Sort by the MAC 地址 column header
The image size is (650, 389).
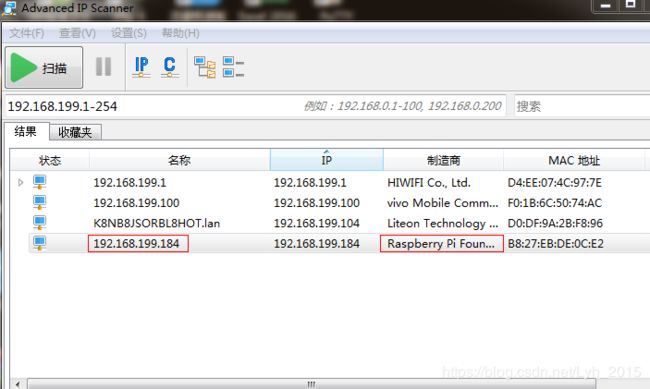click(574, 160)
